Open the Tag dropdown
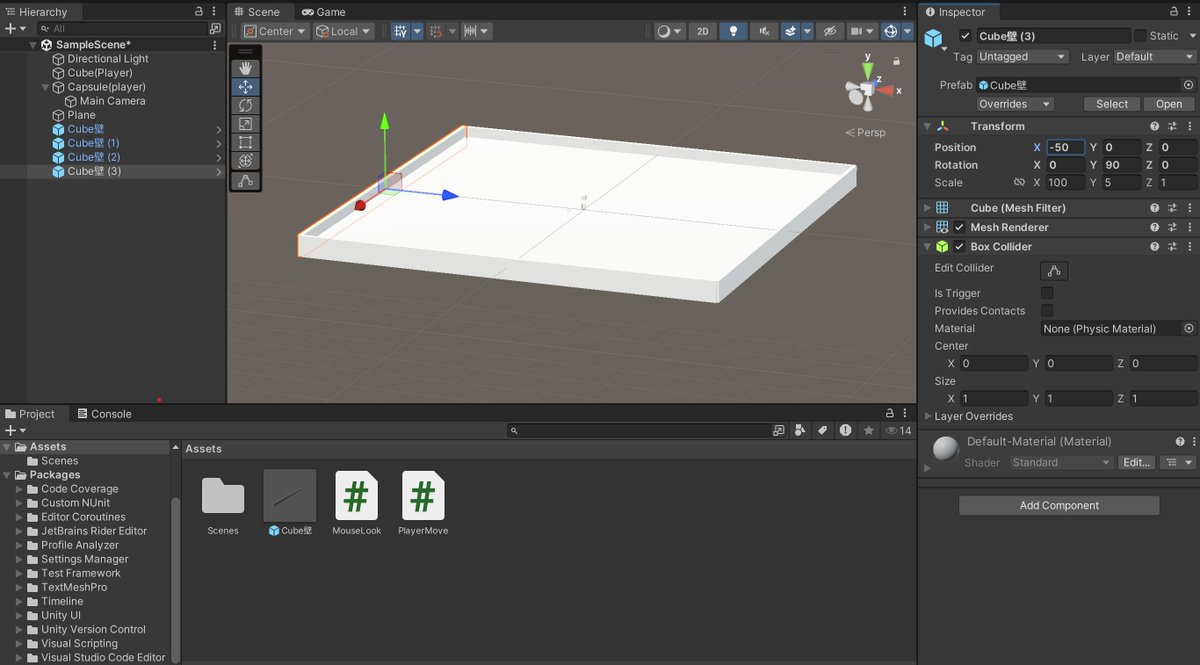 [1022, 57]
